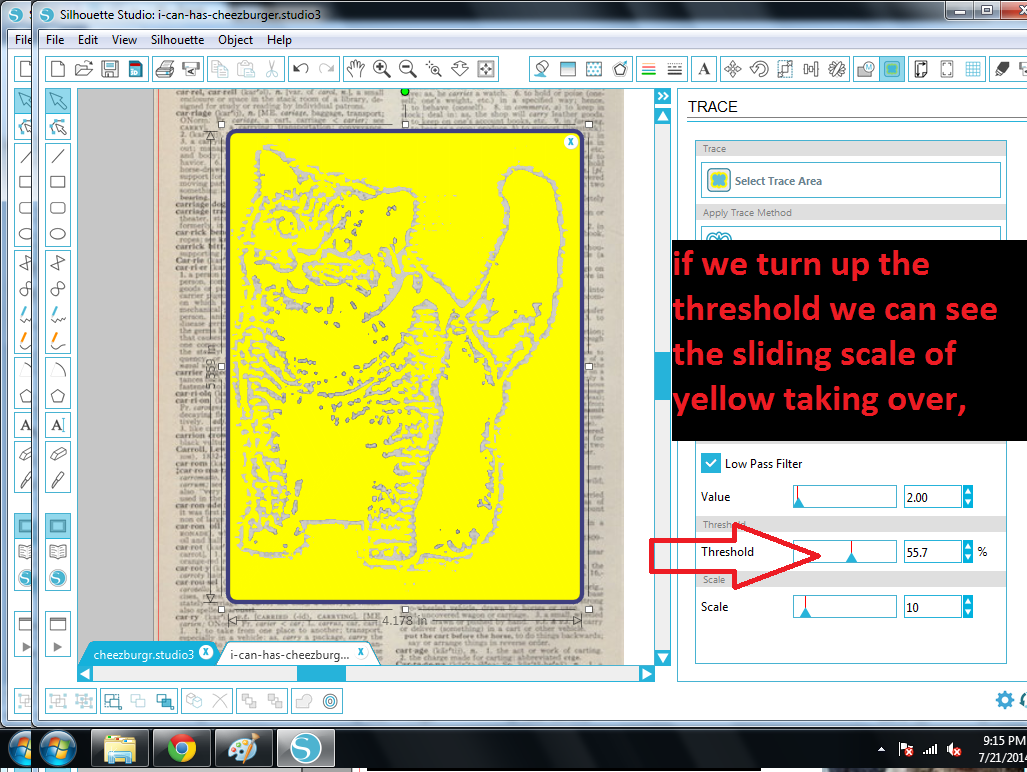
Task: Open the File menu in Silhouette Studio
Action: click(55, 40)
